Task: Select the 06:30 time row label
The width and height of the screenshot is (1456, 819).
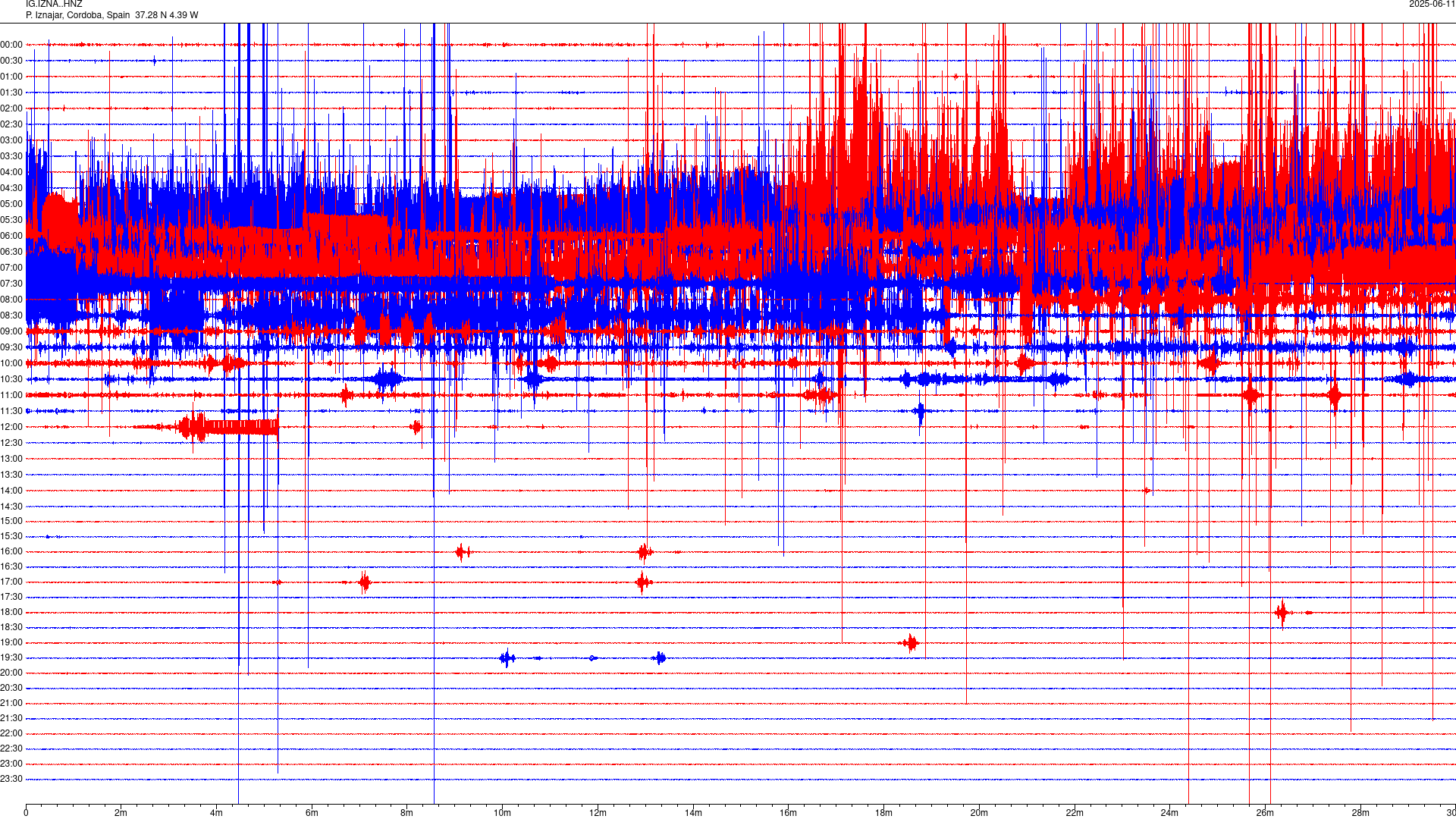Action: 11,252
